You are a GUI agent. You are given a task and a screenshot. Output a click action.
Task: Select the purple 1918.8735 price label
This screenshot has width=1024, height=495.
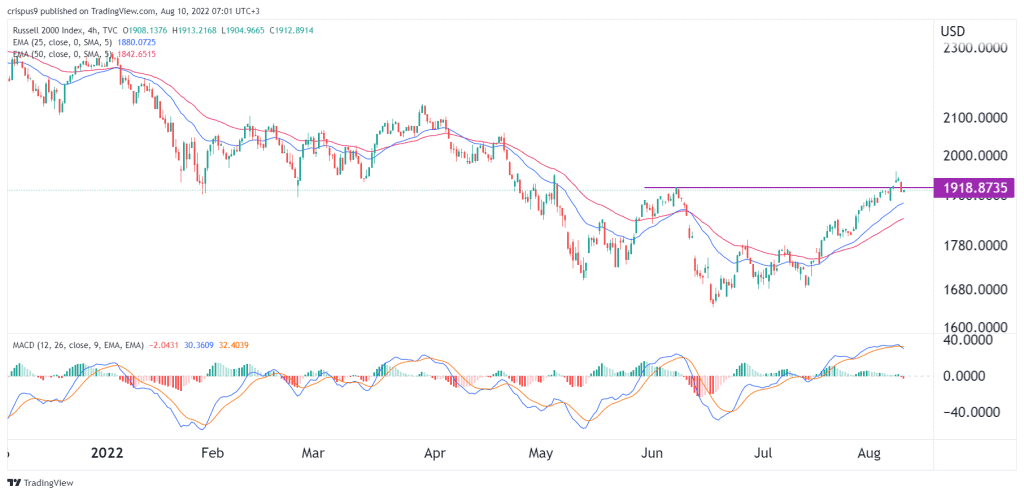[974, 187]
